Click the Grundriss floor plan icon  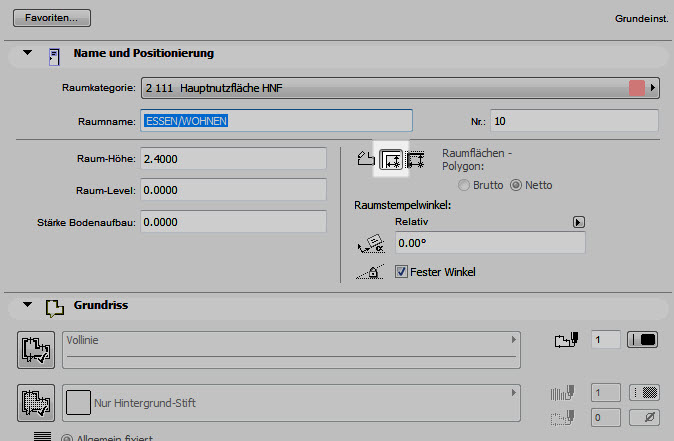[x=55, y=308]
